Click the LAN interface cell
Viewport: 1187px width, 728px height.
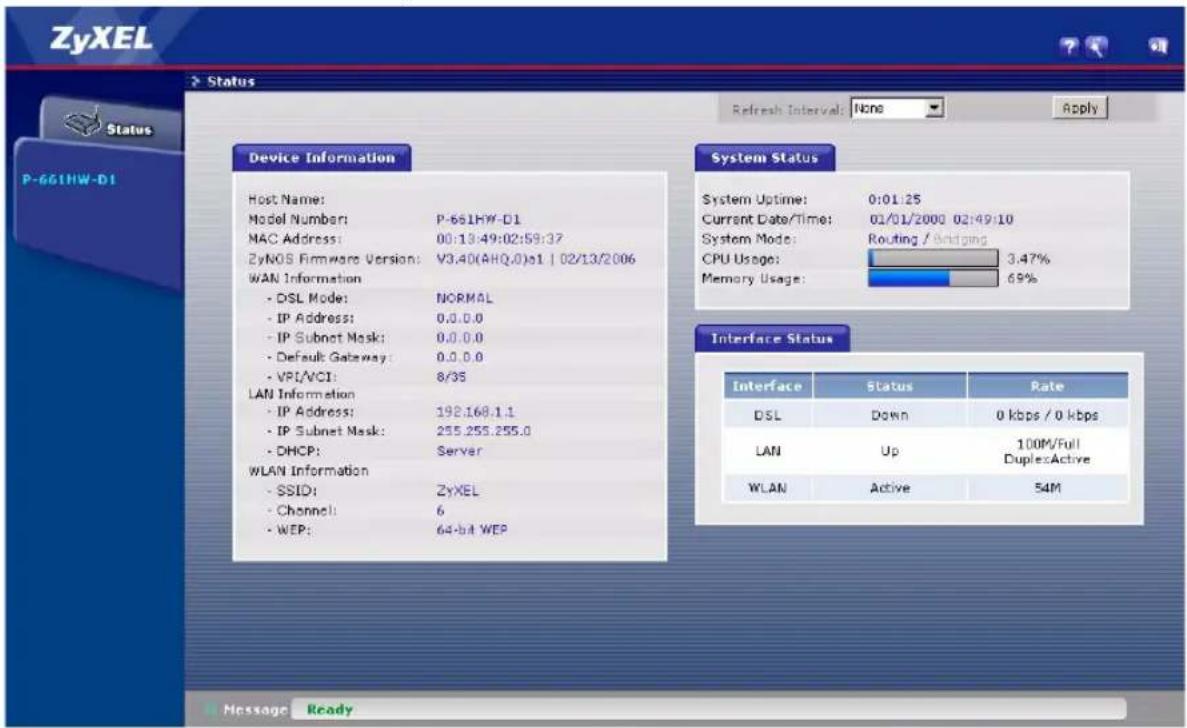[768, 451]
